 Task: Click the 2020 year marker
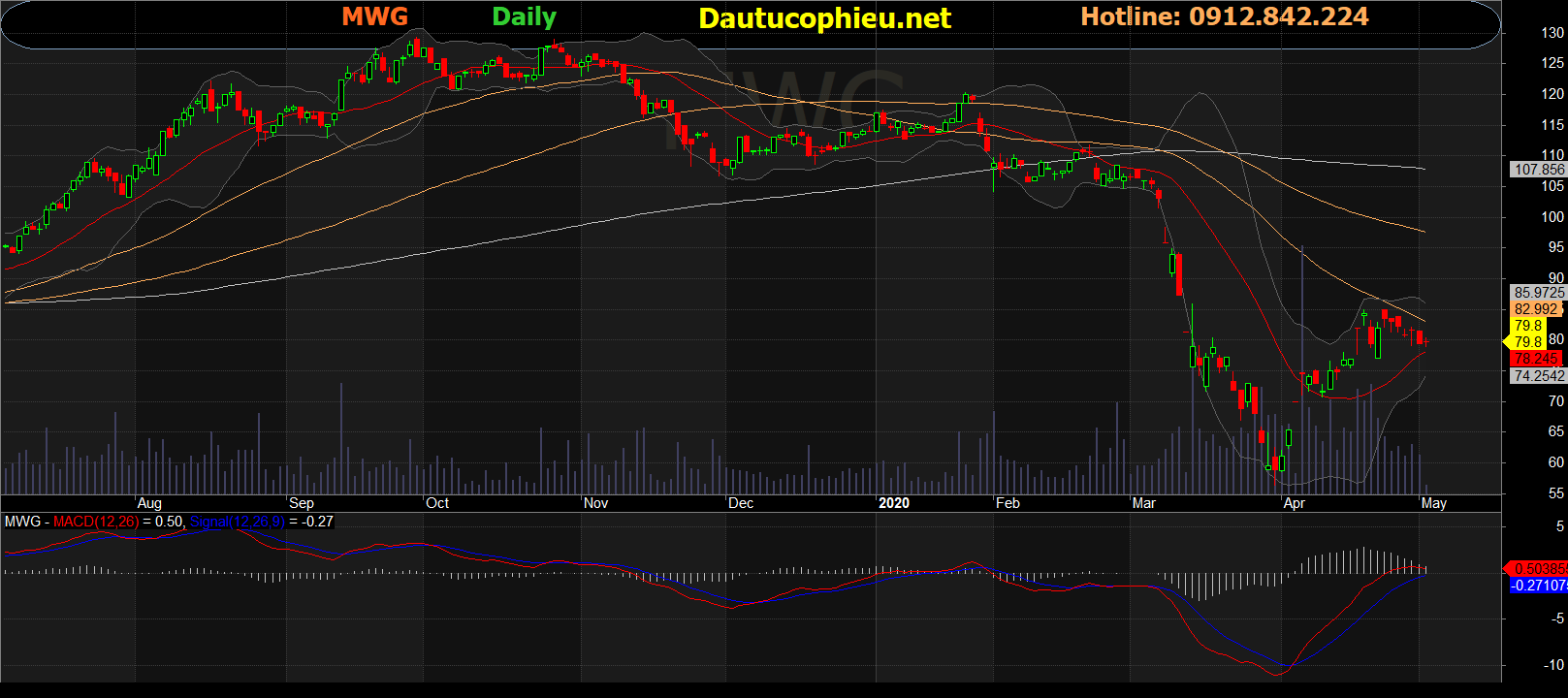coord(893,503)
